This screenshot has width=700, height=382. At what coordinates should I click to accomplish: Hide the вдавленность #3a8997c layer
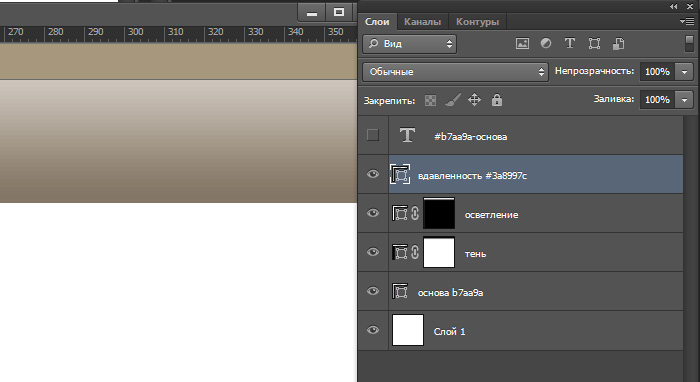pos(373,174)
